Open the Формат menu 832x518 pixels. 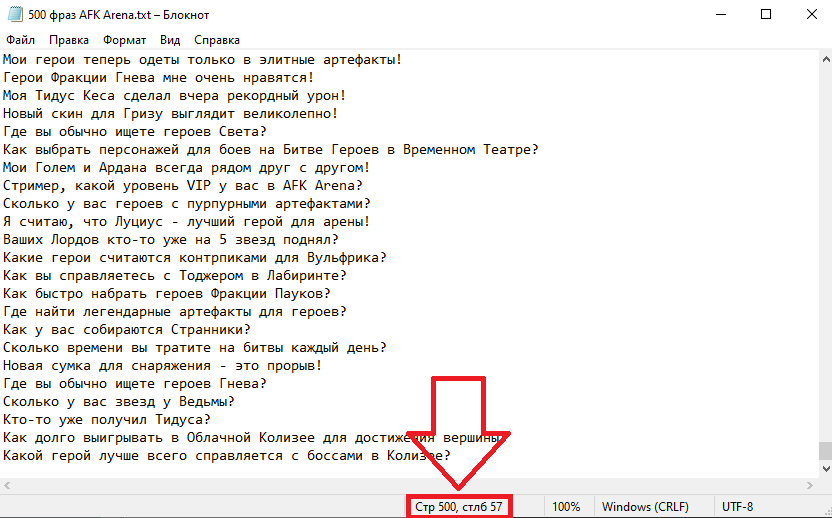click(x=123, y=40)
